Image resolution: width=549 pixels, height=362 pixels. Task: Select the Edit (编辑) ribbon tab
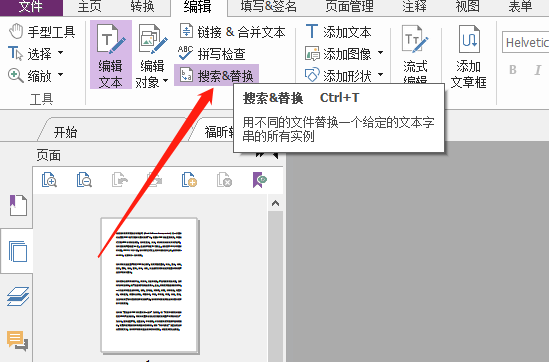[x=198, y=7]
